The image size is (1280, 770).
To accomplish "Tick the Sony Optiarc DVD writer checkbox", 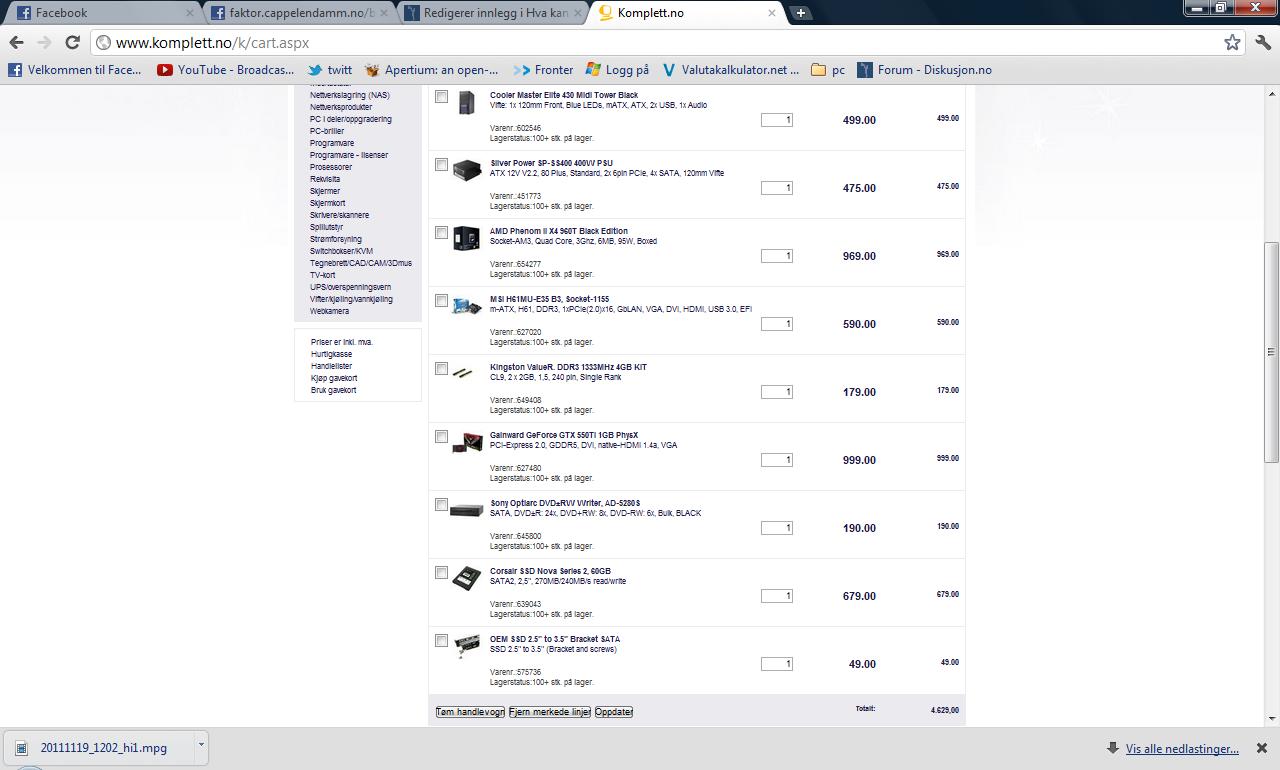I will (x=441, y=505).
